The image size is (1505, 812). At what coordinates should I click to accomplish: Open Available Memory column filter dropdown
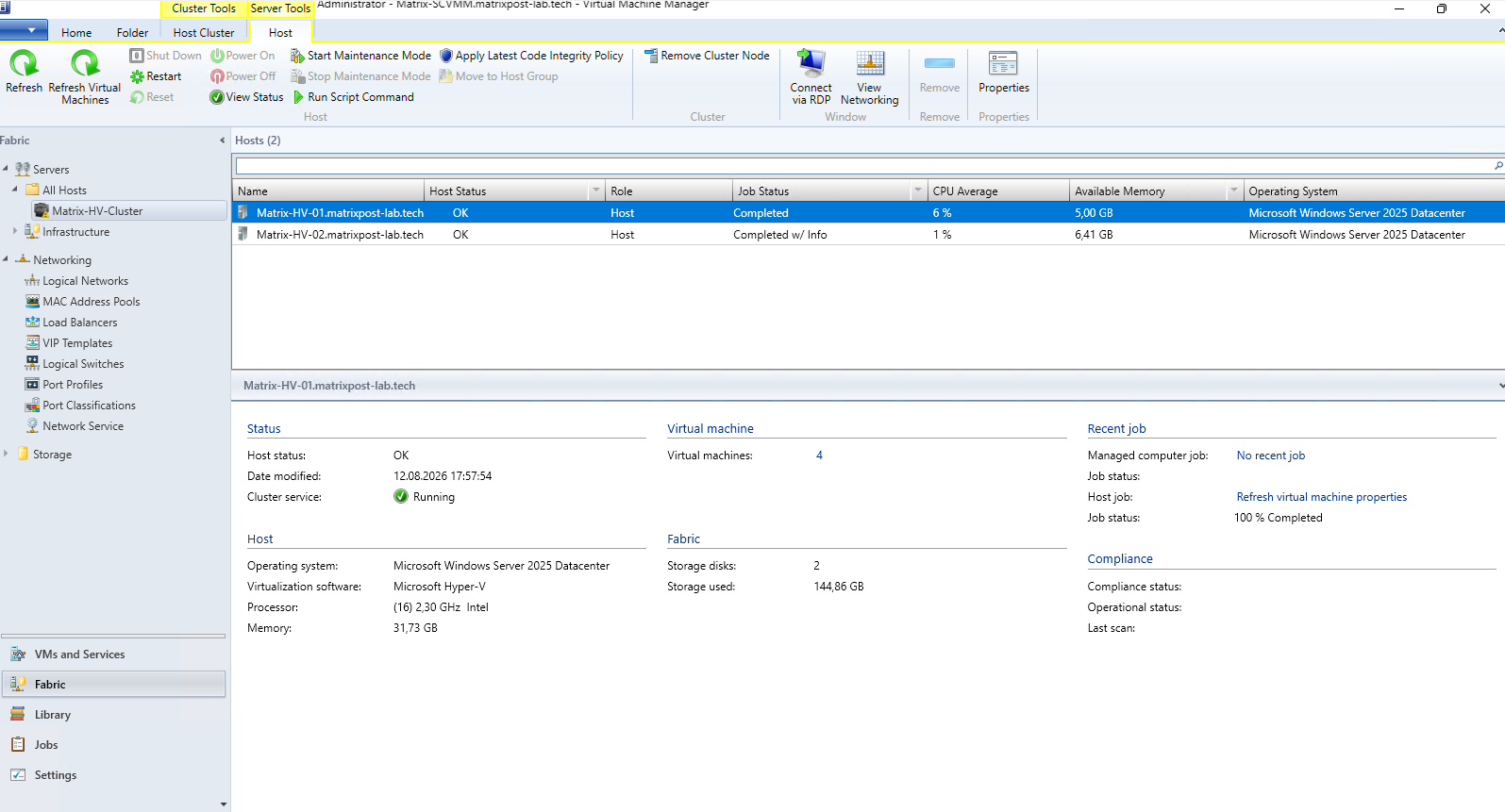pyautogui.click(x=1233, y=191)
